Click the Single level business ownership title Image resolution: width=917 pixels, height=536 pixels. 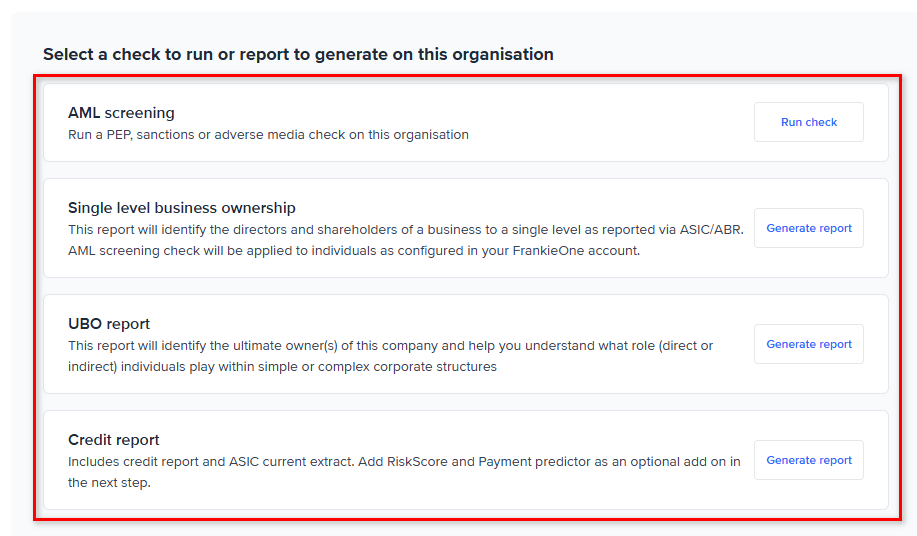tap(182, 208)
